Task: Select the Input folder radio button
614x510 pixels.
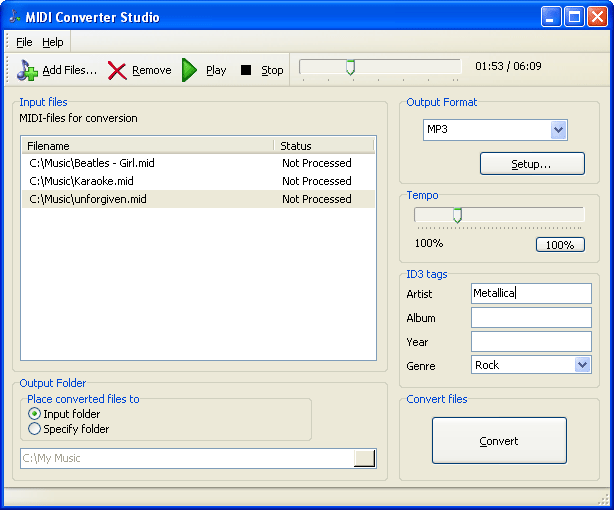Action: pyautogui.click(x=35, y=414)
